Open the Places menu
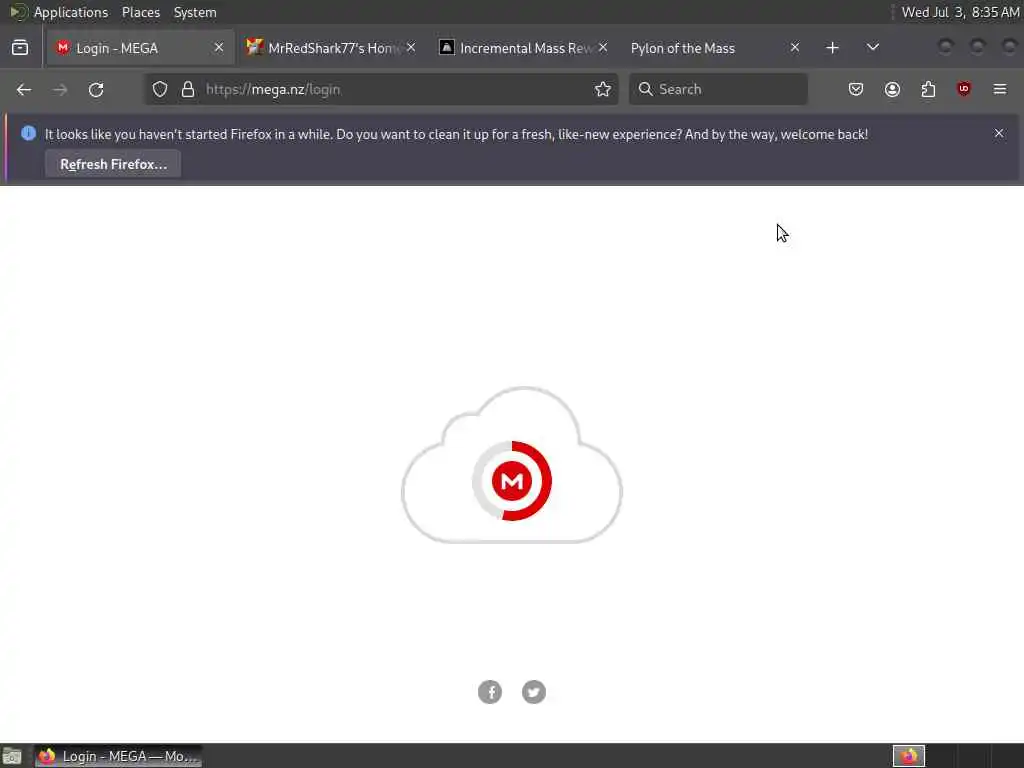This screenshot has height=768, width=1024. (x=140, y=12)
